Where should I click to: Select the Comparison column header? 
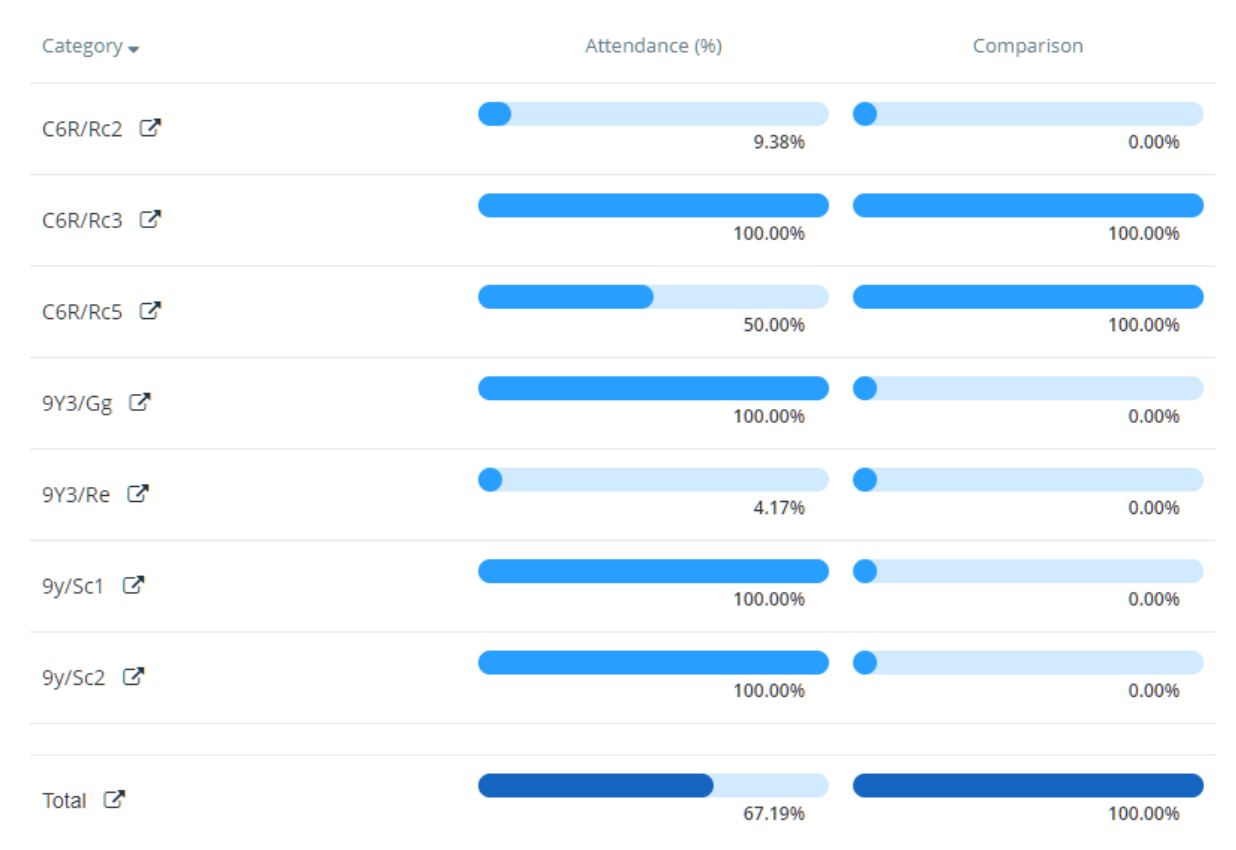pyautogui.click(x=1026, y=45)
